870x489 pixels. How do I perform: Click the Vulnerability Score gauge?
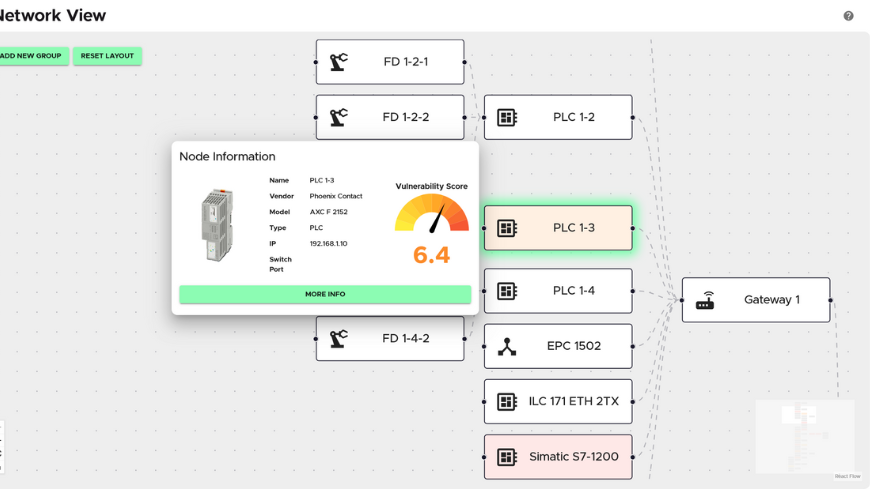[431, 213]
